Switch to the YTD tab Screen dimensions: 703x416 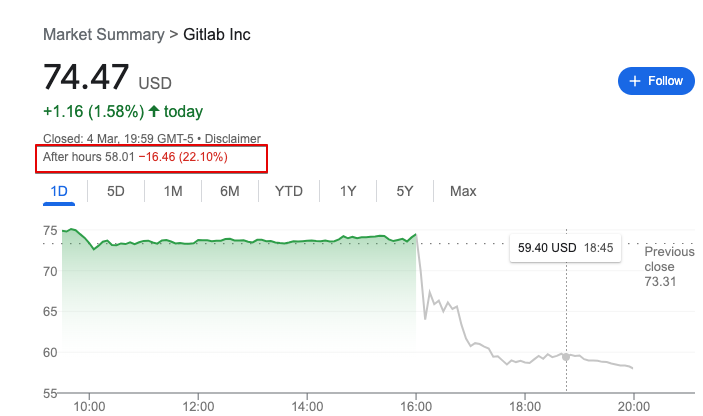(x=289, y=191)
